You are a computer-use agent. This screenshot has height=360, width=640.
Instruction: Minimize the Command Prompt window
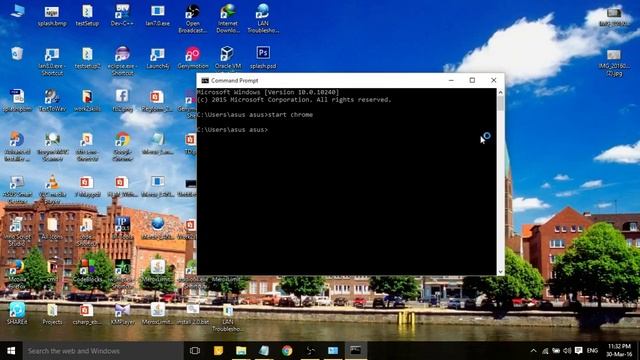[451, 80]
